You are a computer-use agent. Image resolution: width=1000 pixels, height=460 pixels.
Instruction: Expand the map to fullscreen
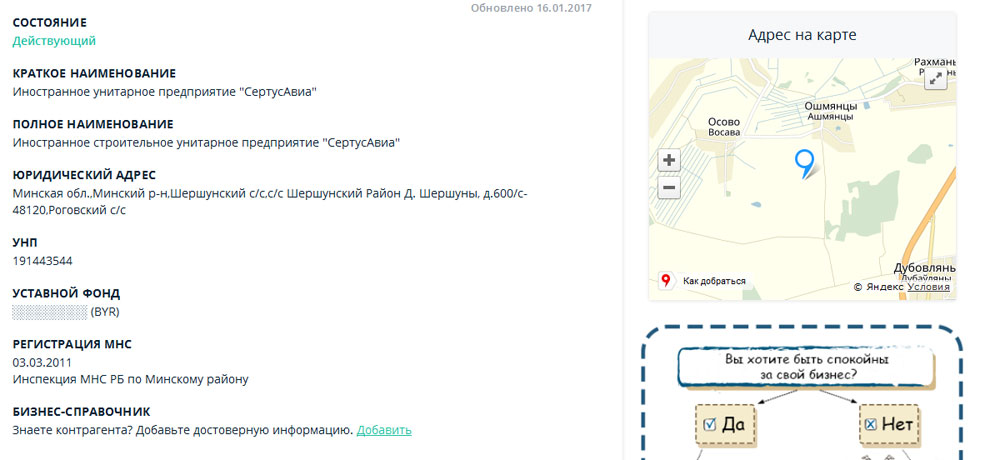[x=935, y=78]
